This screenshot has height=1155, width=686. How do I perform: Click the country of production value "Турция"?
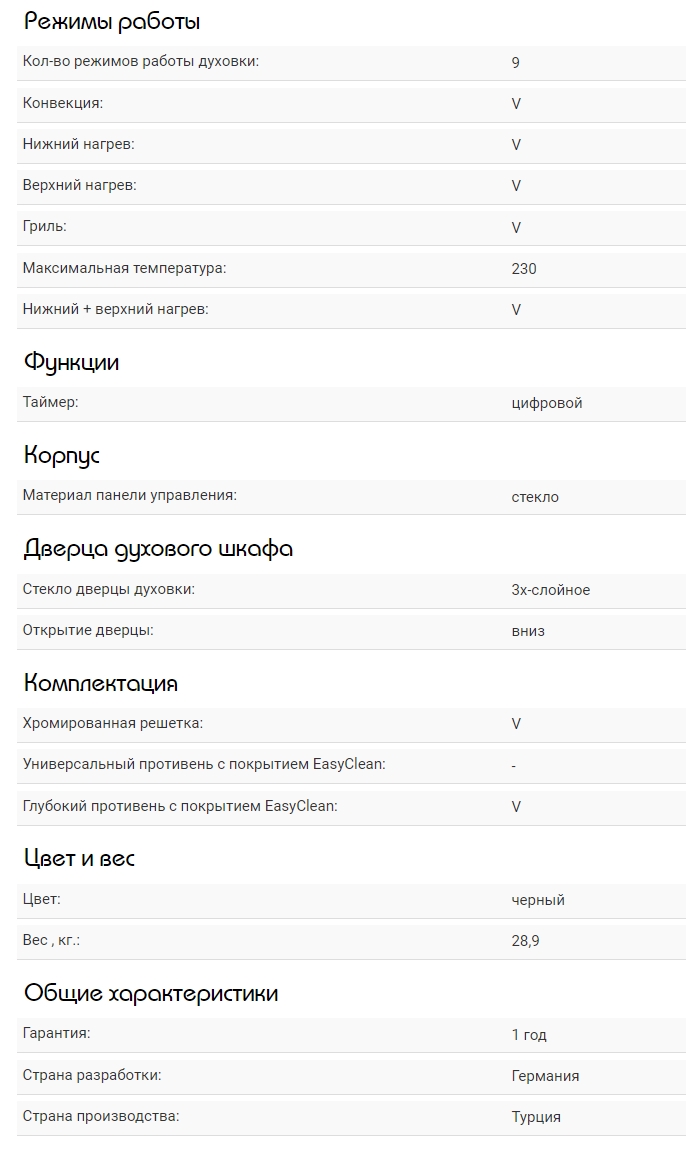(x=536, y=1117)
